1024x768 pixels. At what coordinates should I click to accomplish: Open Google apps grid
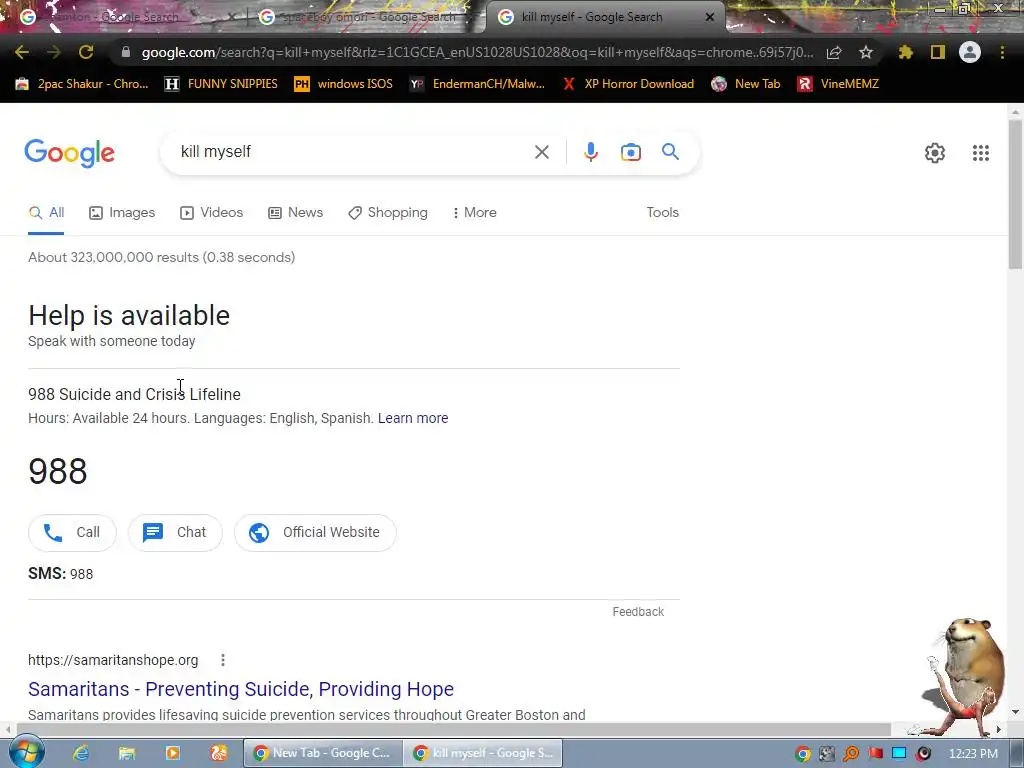(980, 153)
